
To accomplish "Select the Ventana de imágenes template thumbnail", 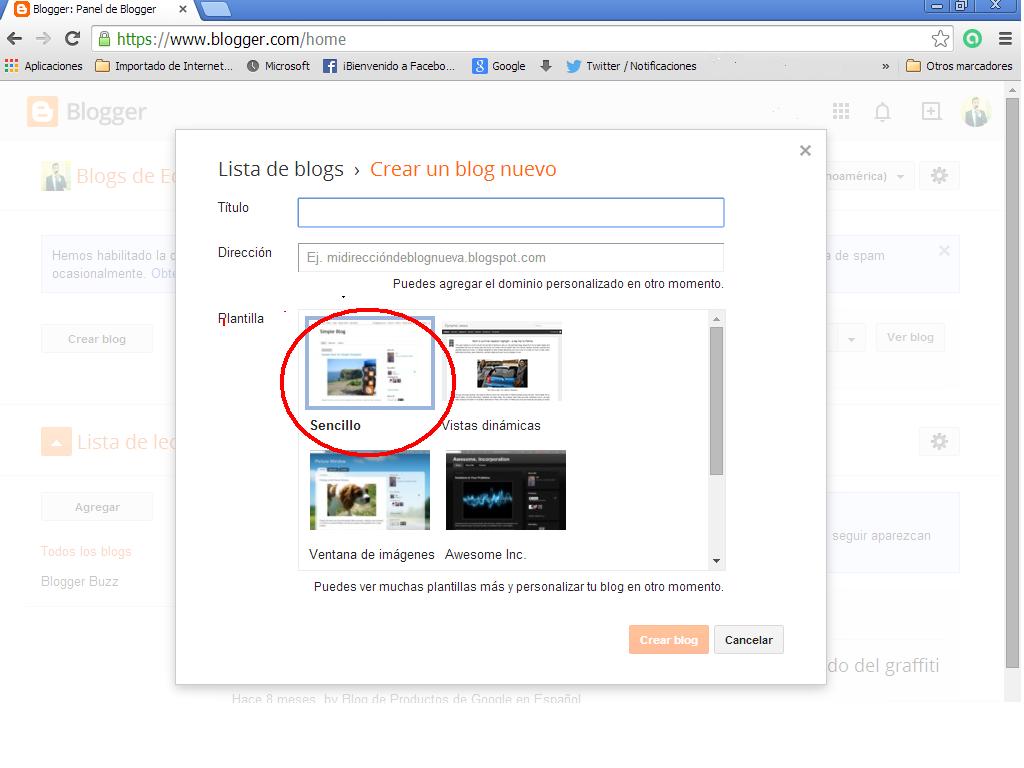I will tap(370, 490).
